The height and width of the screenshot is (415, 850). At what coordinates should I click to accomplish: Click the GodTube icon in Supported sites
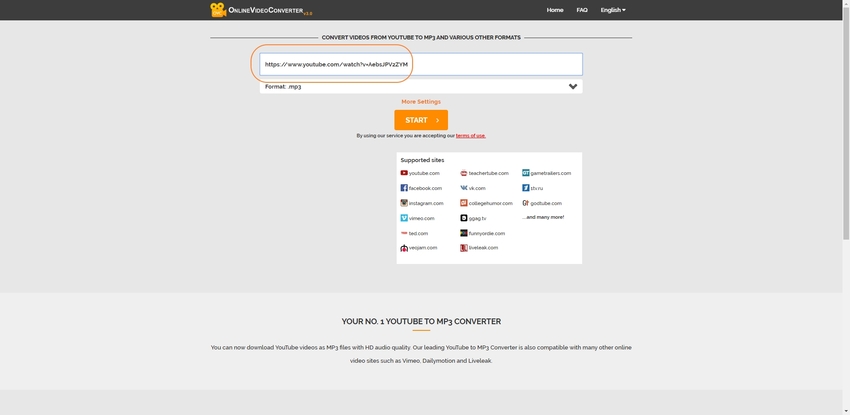525,203
